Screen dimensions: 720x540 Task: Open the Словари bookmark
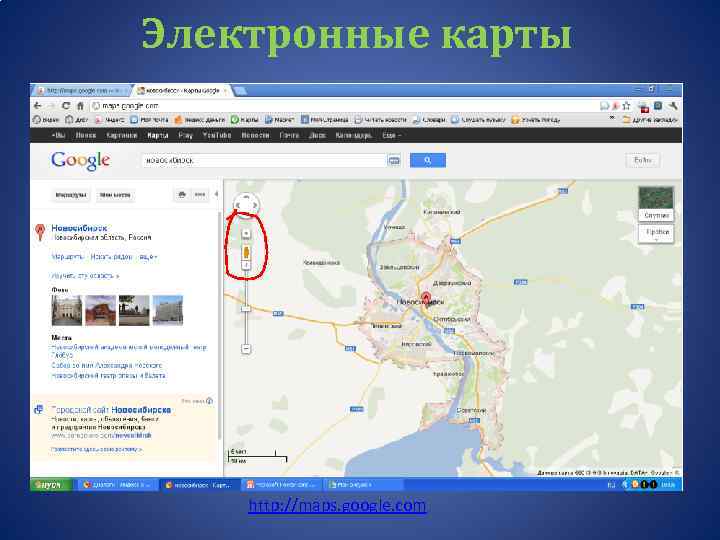point(429,120)
